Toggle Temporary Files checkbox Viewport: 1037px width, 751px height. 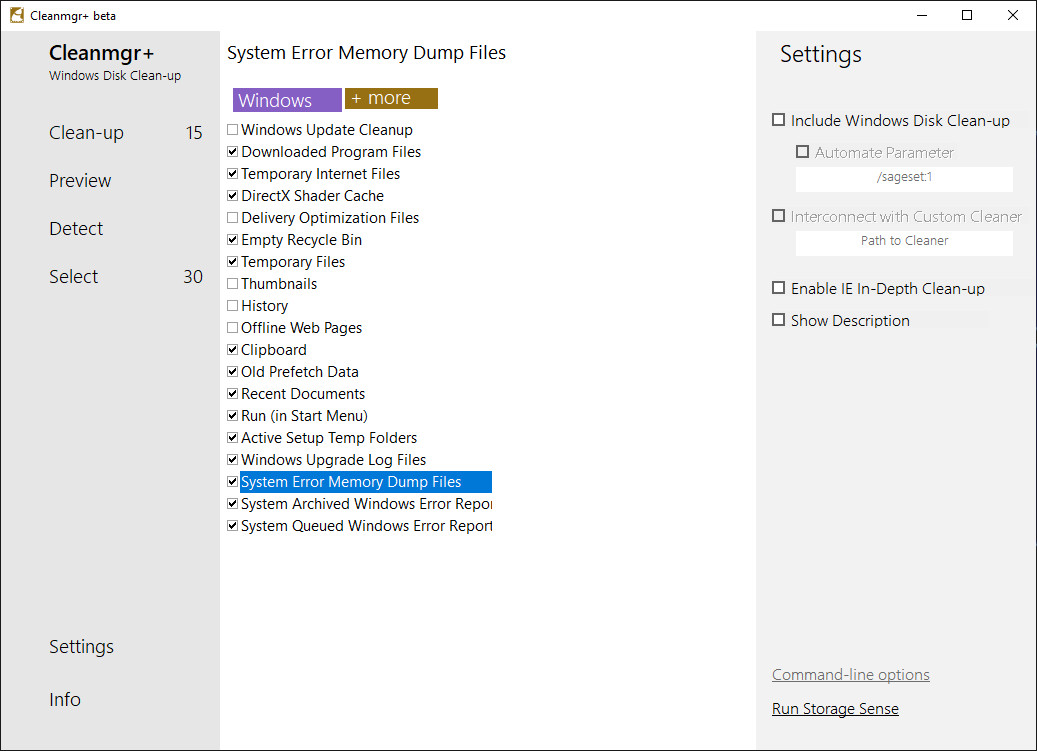(x=232, y=262)
